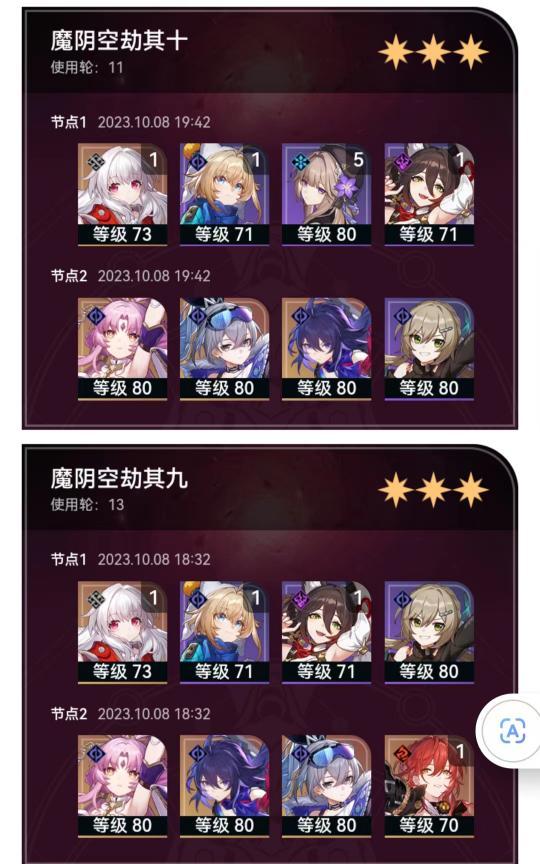Screen dimensions: 540x864
Task: Open the 魔阴空劫其九 stage header
Action: pyautogui.click(x=120, y=478)
